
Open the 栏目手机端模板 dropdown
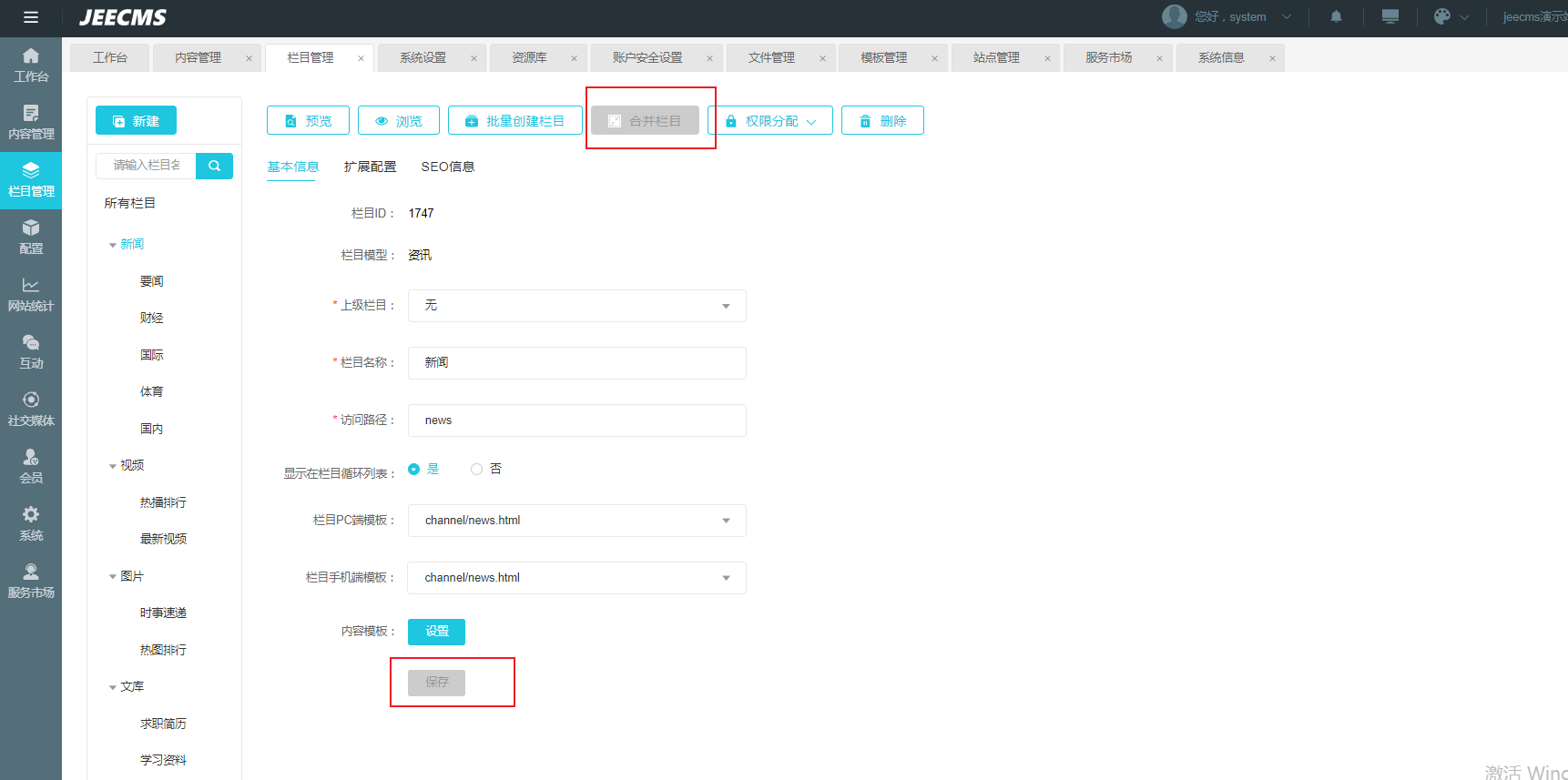(577, 578)
